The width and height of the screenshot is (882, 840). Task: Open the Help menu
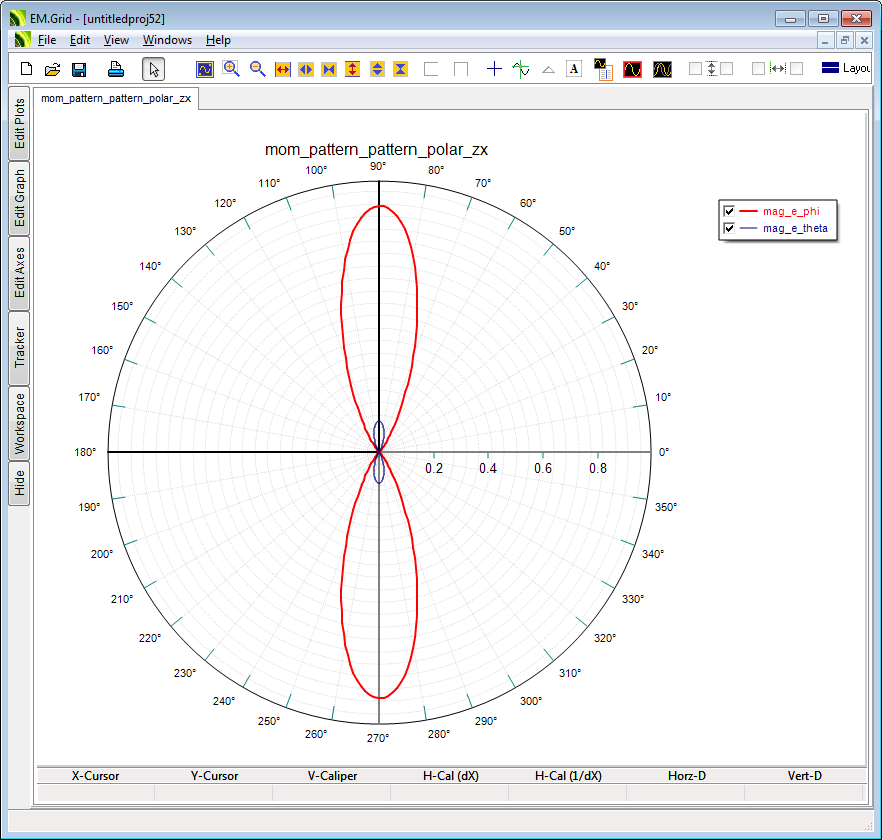pos(218,40)
